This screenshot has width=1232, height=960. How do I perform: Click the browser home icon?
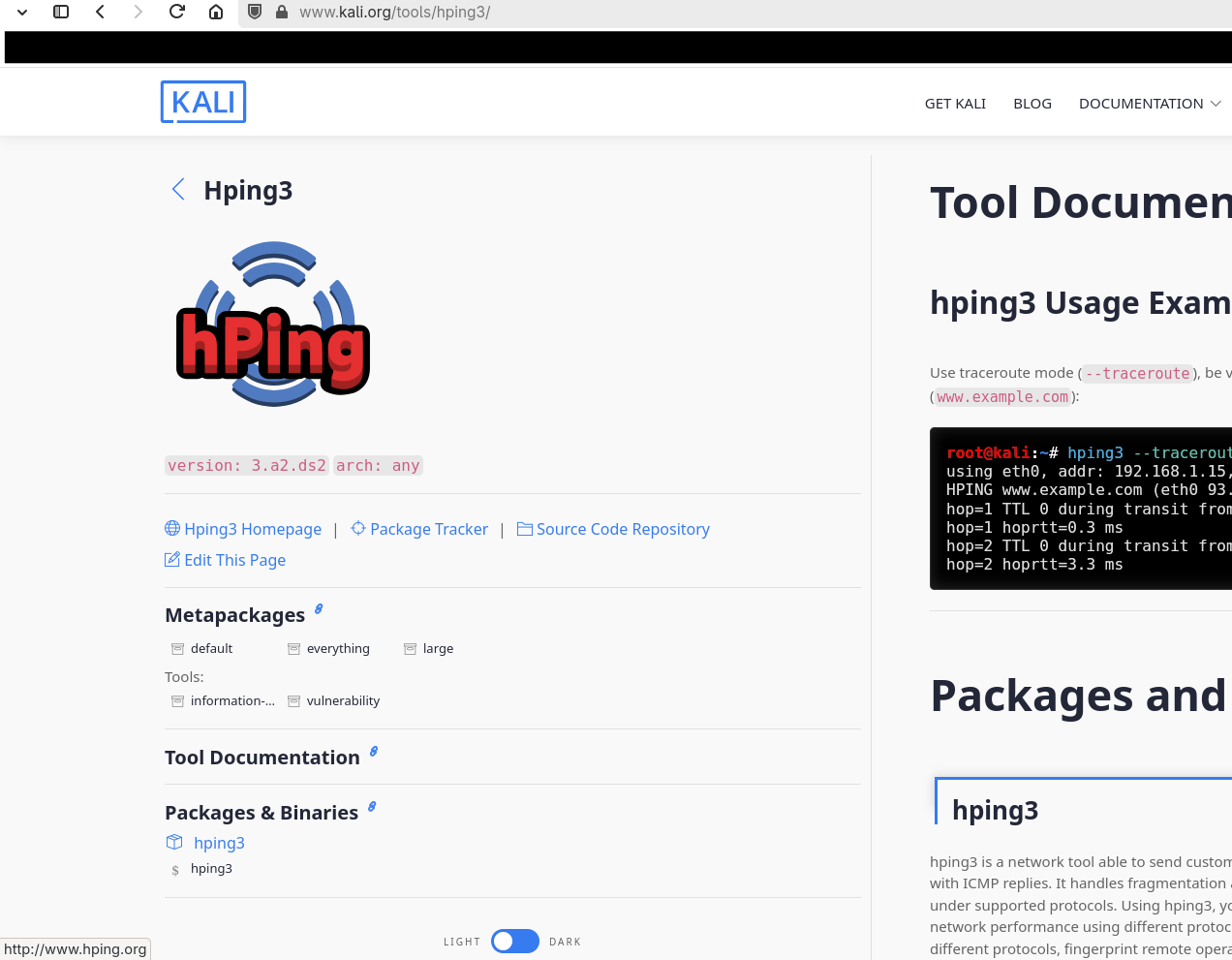pyautogui.click(x=216, y=12)
